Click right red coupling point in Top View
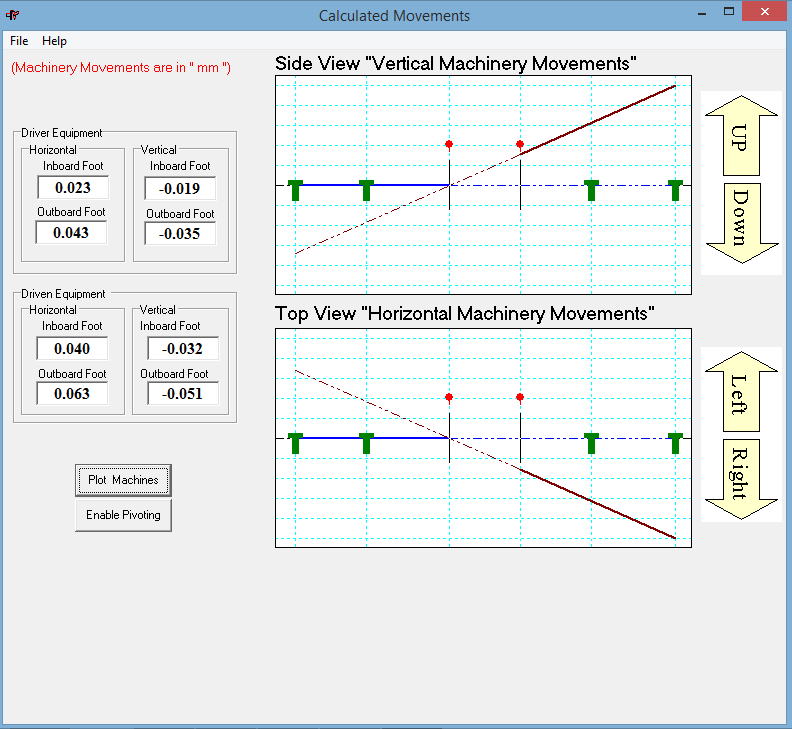This screenshot has height=729, width=792. coord(521,397)
